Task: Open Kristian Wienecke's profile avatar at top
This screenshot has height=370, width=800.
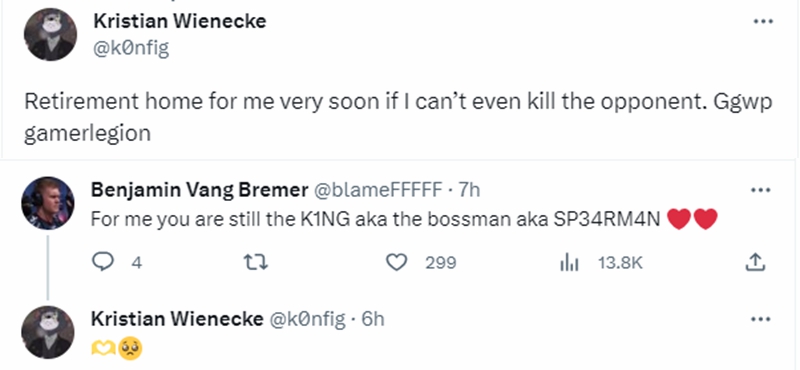Action: (51, 35)
